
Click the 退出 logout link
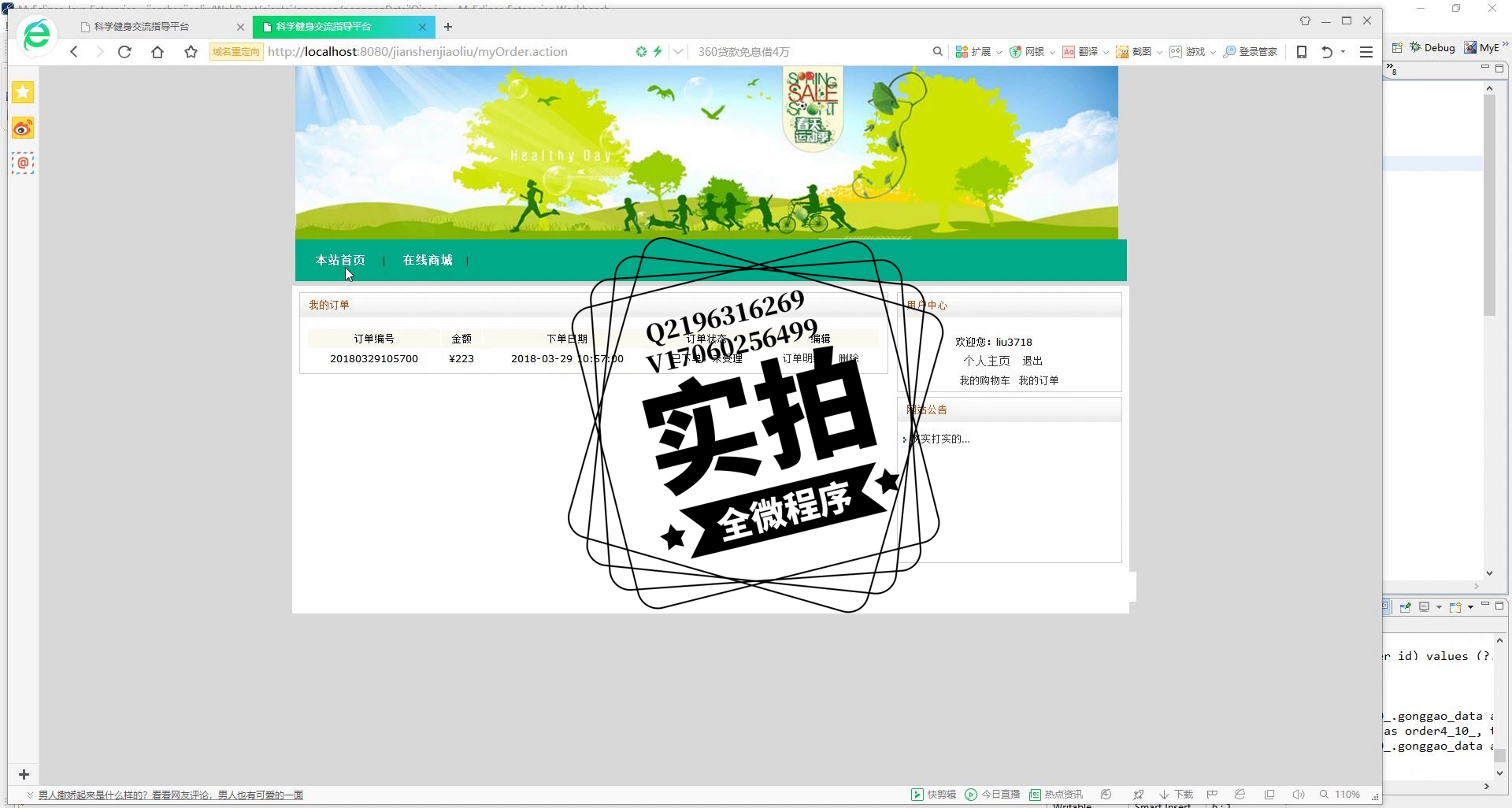point(1032,361)
